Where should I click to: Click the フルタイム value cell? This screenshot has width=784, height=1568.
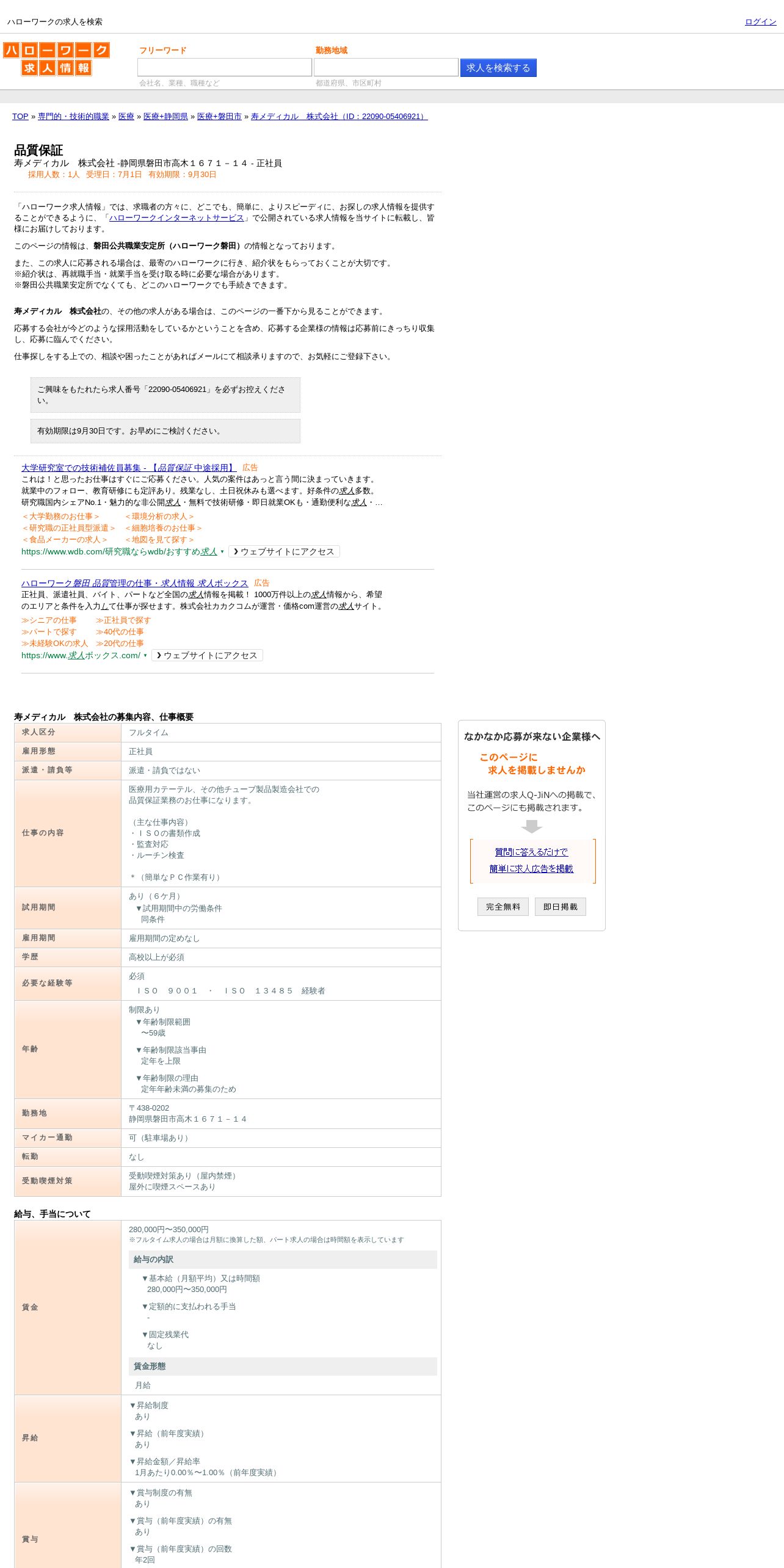(x=281, y=733)
